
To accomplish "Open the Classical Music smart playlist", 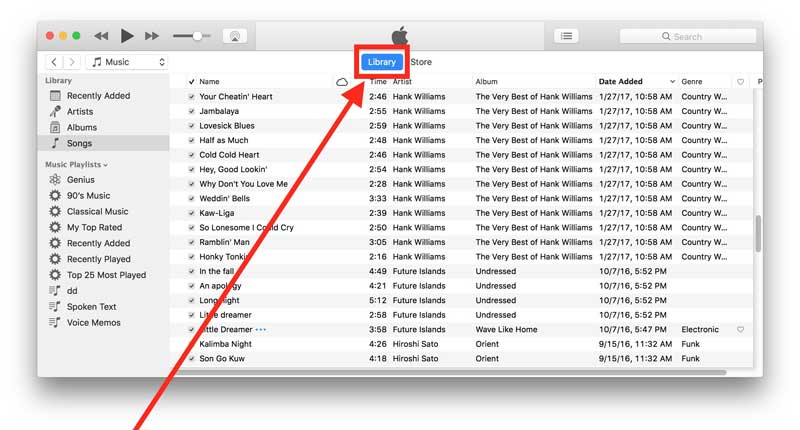I will [x=97, y=211].
